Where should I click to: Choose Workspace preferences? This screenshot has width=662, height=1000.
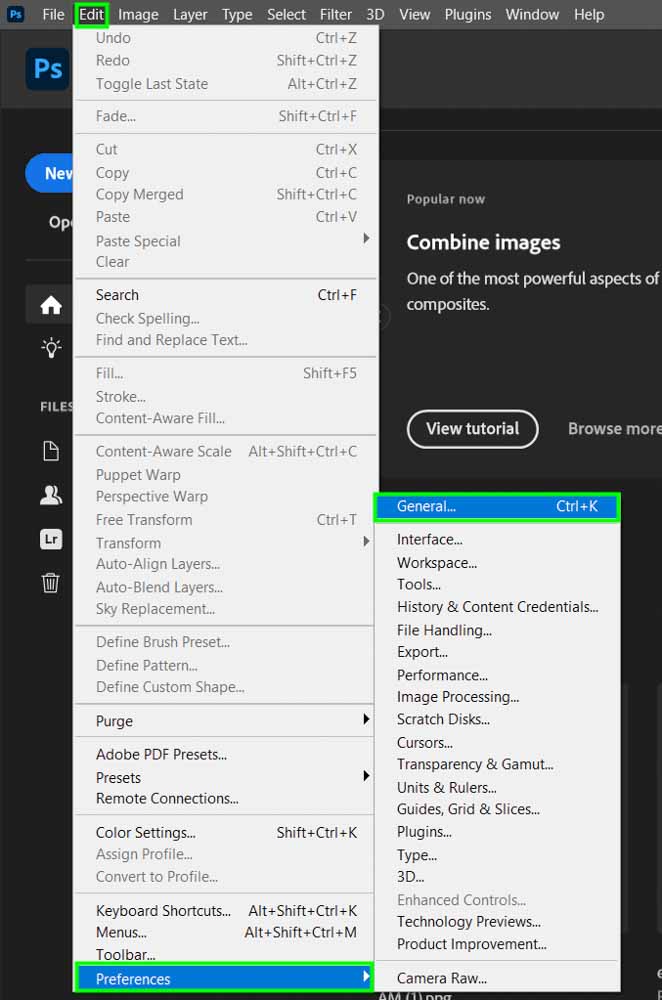click(x=497, y=562)
